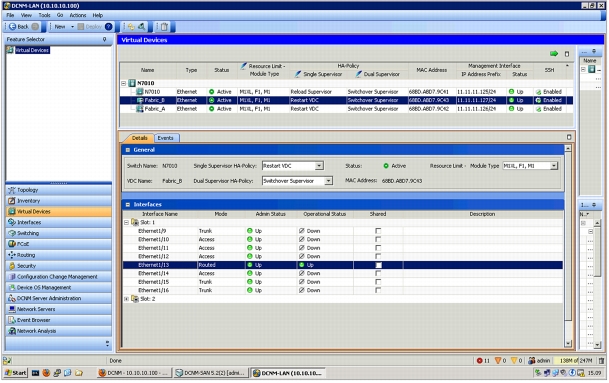Select the Fabric_A VDC row
Screen dimensions: 609x383
[346, 109]
